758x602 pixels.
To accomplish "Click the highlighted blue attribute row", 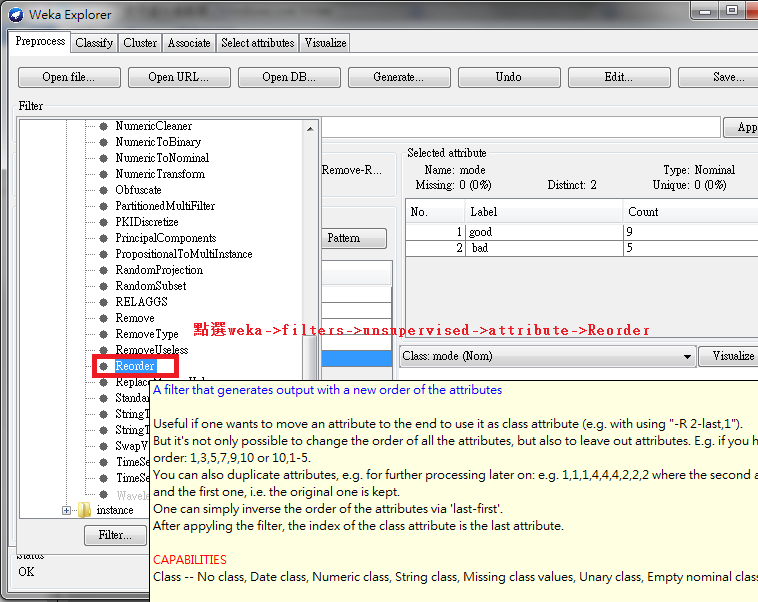I will point(356,358).
